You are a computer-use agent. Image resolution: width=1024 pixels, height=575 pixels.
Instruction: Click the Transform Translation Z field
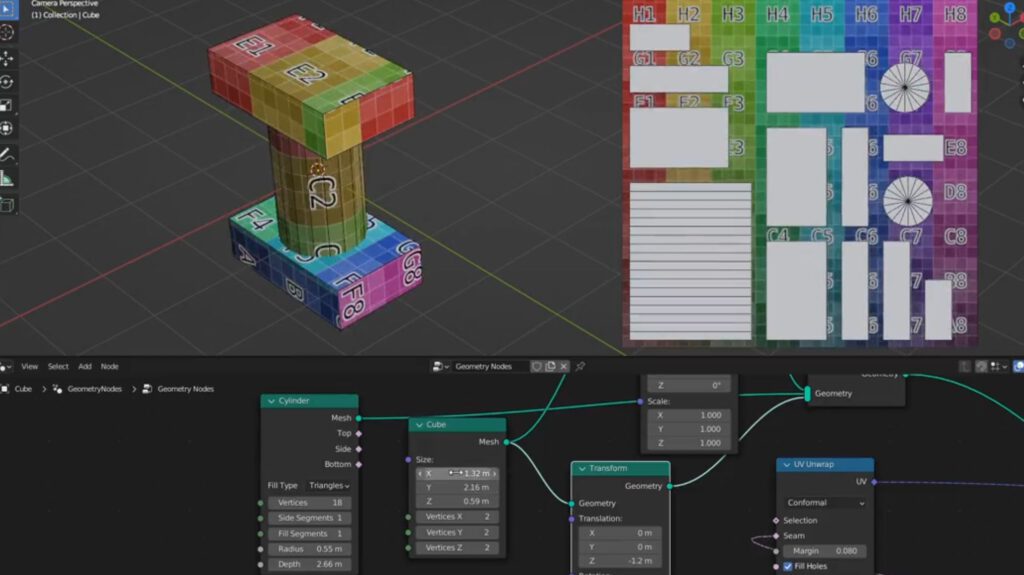pyautogui.click(x=620, y=561)
